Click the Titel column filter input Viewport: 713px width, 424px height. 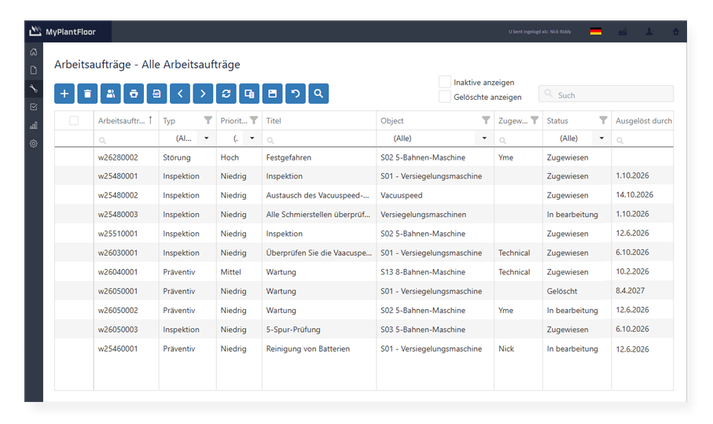319,139
